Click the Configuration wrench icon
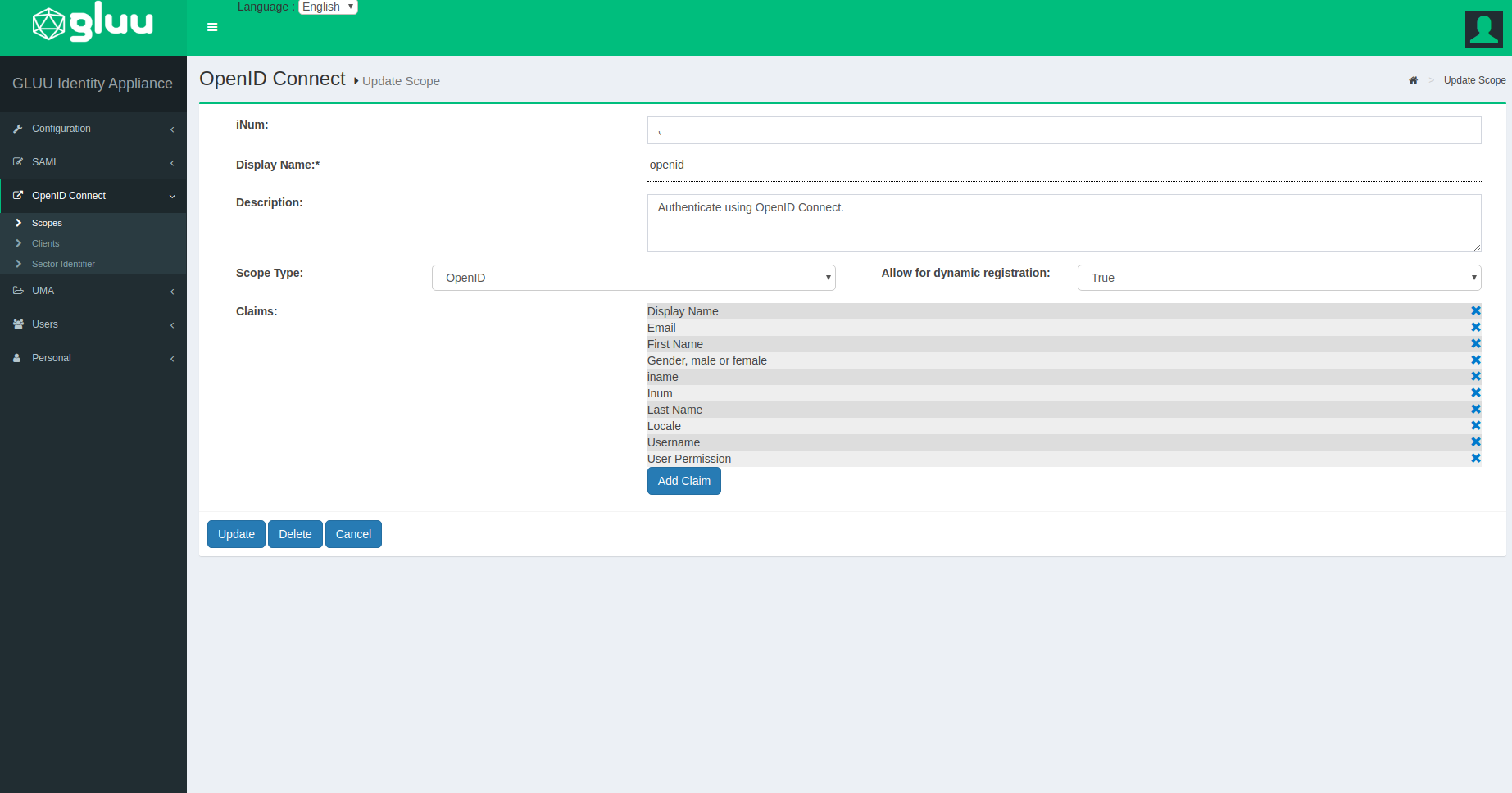This screenshot has width=1512, height=793. 18,129
